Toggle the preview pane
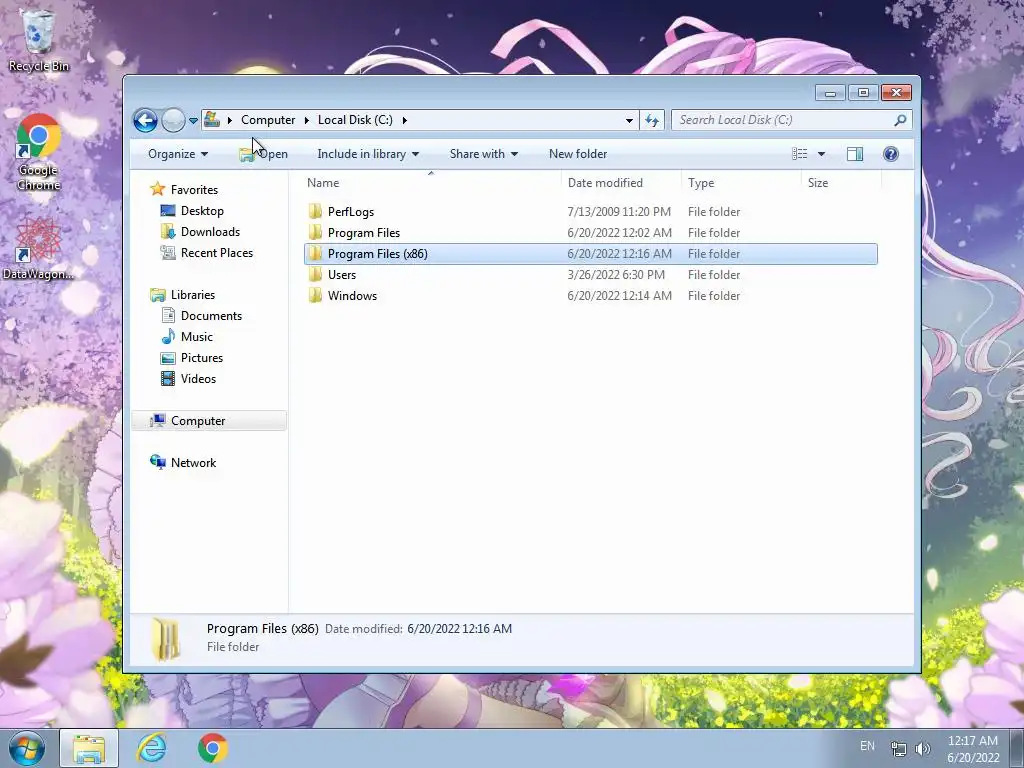This screenshot has height=768, width=1024. (x=854, y=154)
